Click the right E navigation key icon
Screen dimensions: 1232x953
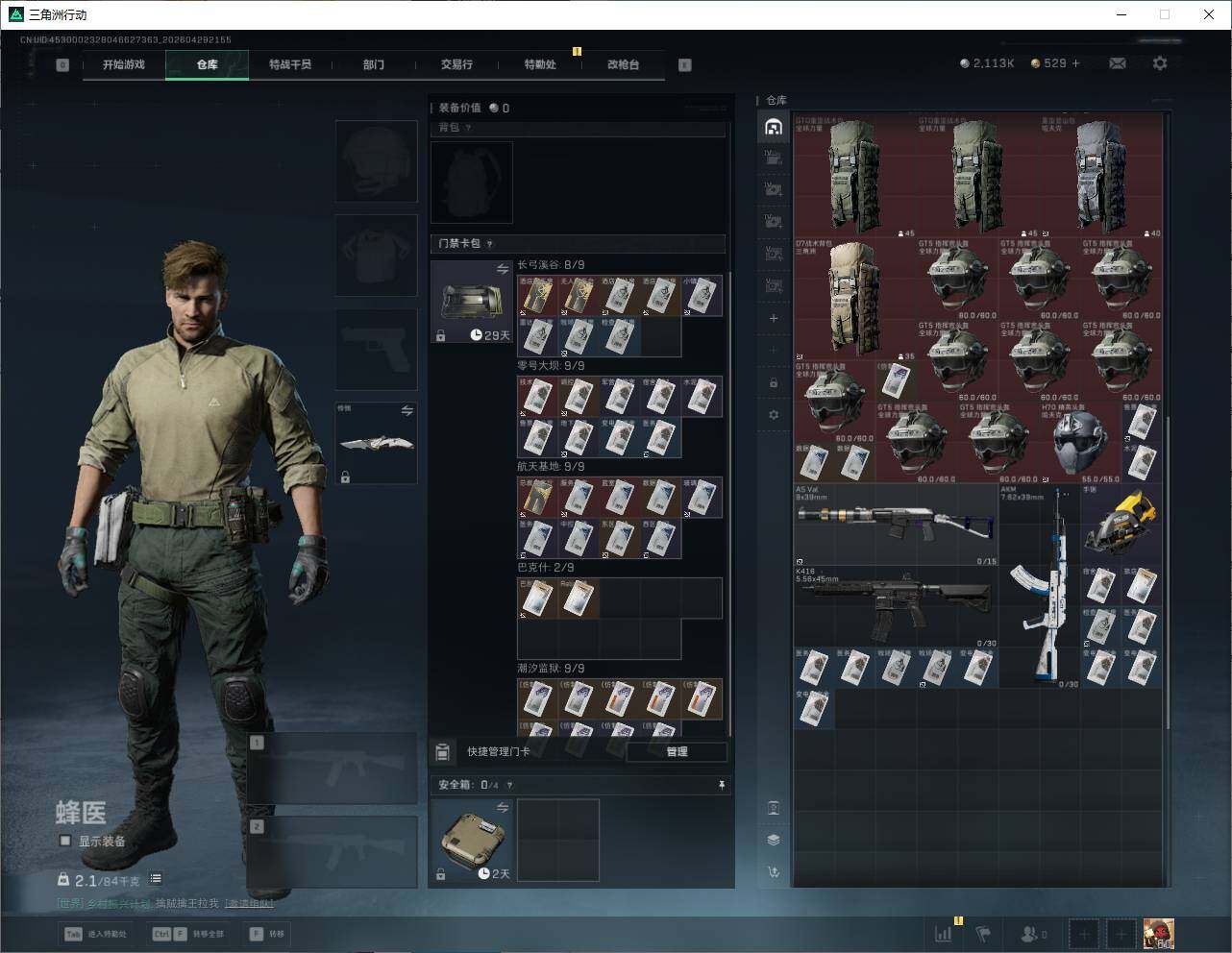(684, 65)
